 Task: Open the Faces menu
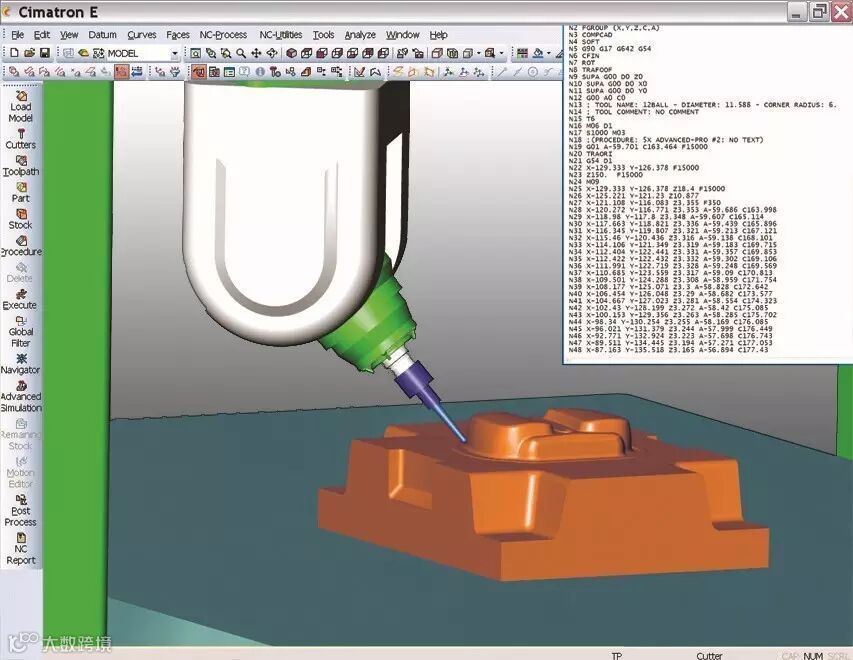(178, 35)
